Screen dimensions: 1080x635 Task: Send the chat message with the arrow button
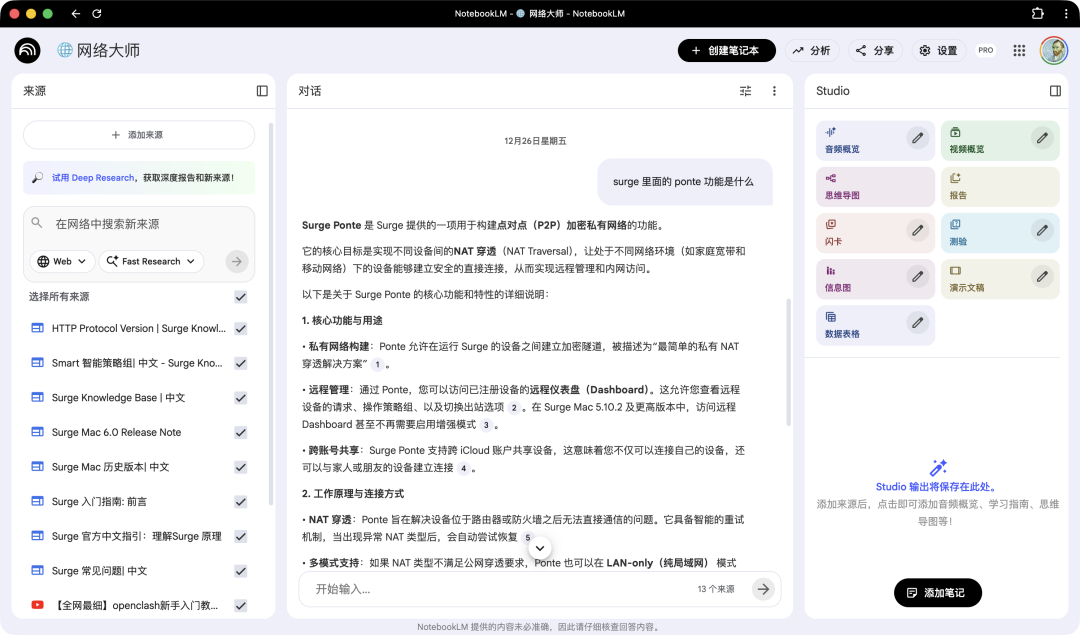click(763, 589)
